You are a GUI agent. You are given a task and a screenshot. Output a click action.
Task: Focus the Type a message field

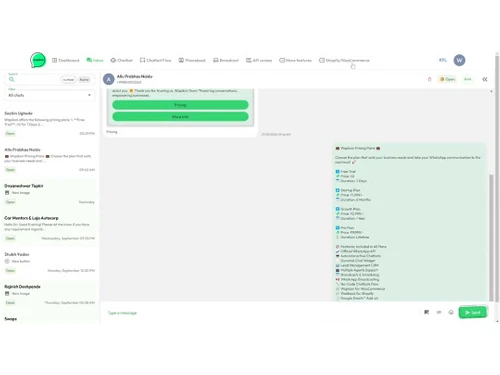(x=260, y=313)
